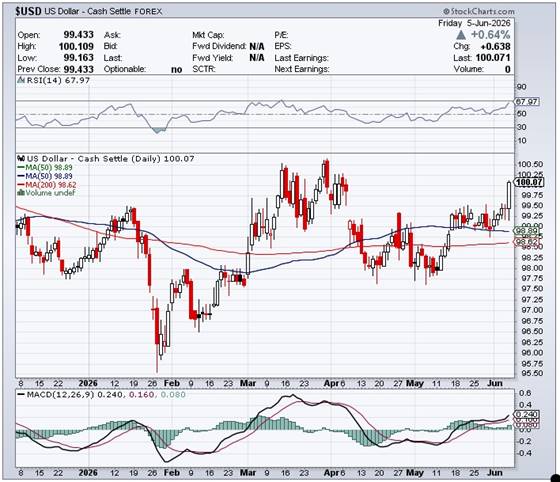
Task: Click the $USD ticker symbol in the header
Action: [28, 11]
